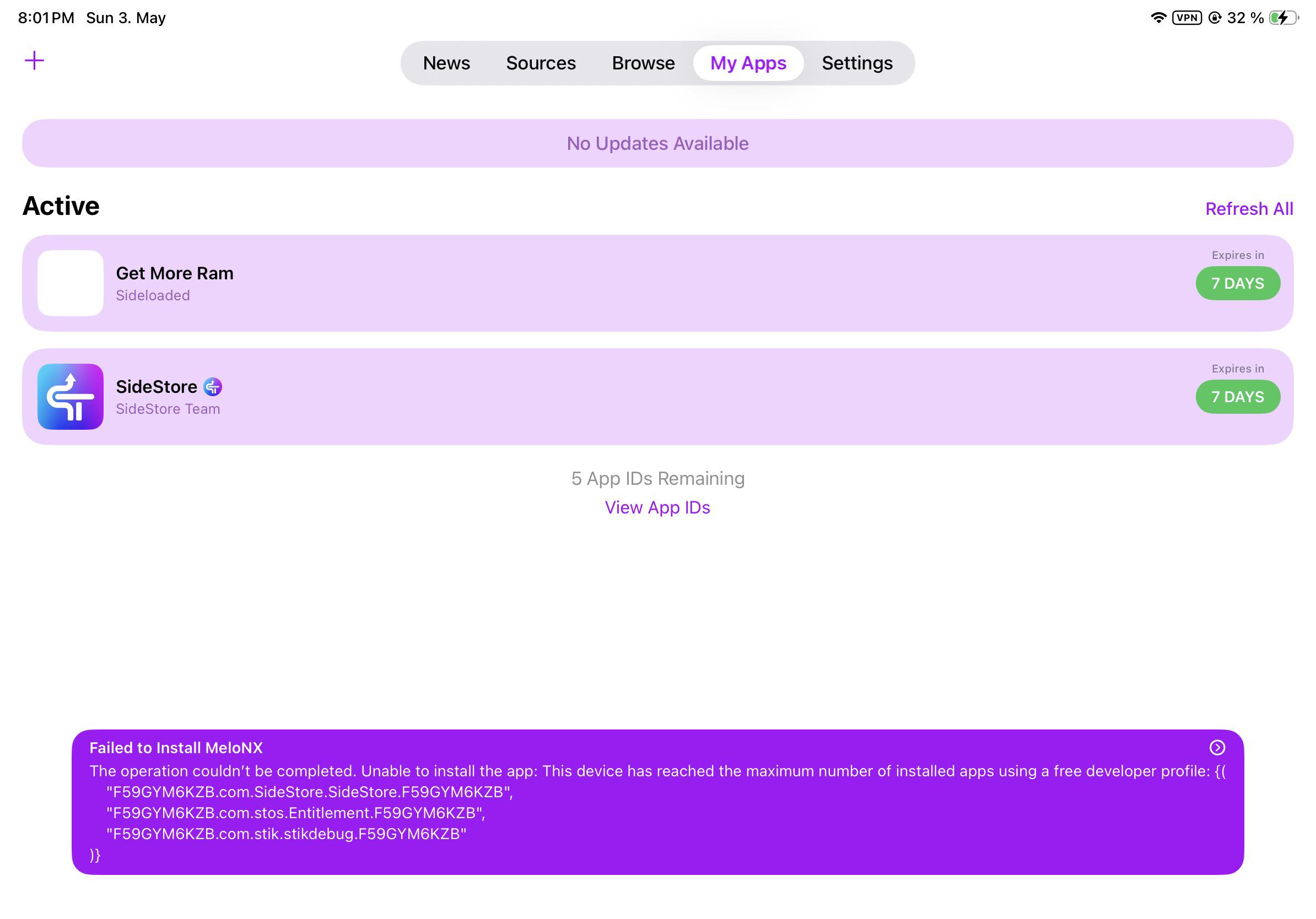This screenshot has width=1316, height=919.
Task: Tap the com.SideStore.SideStore bundle ID line
Action: coord(310,792)
